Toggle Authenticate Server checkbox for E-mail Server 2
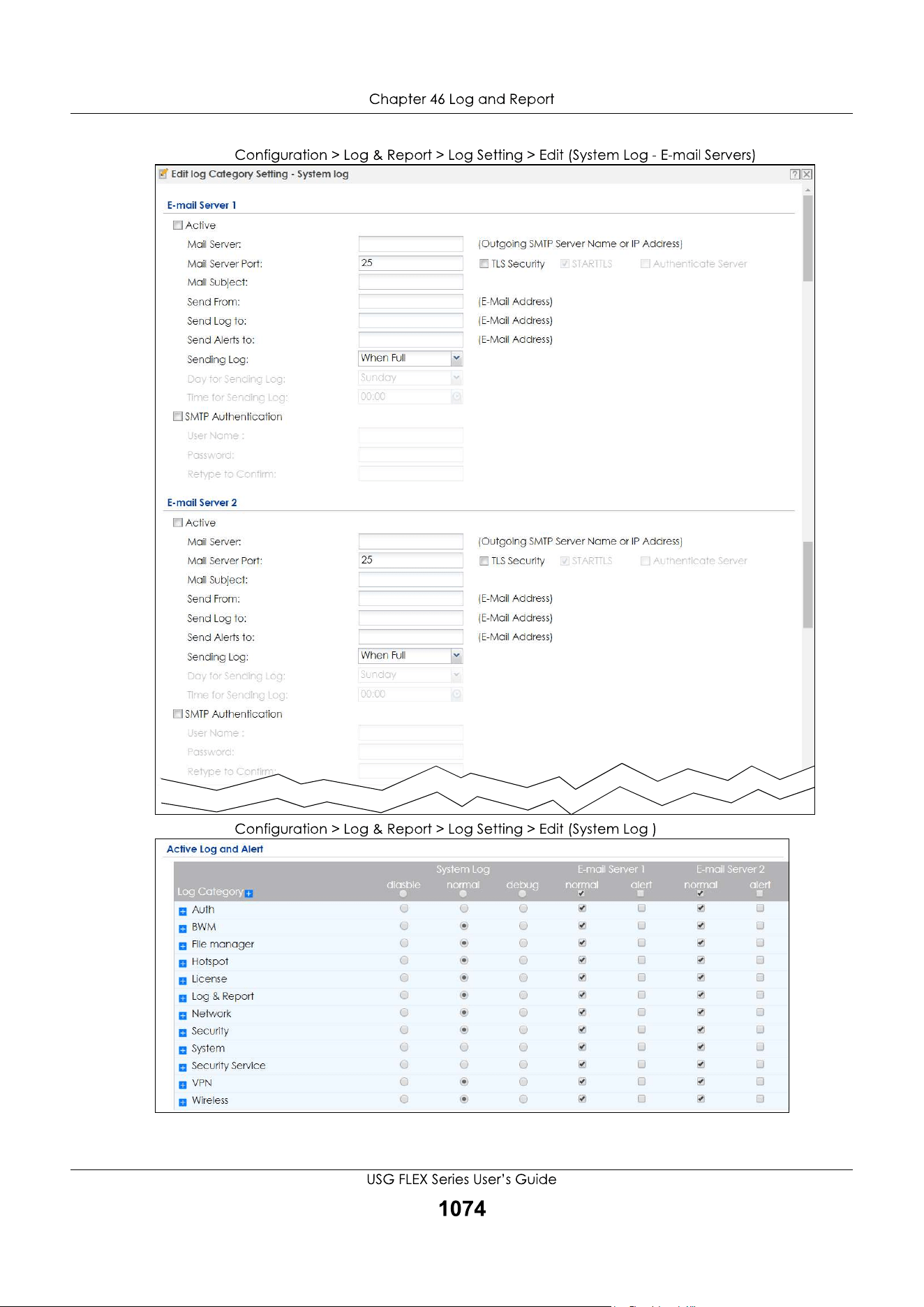 pos(646,561)
